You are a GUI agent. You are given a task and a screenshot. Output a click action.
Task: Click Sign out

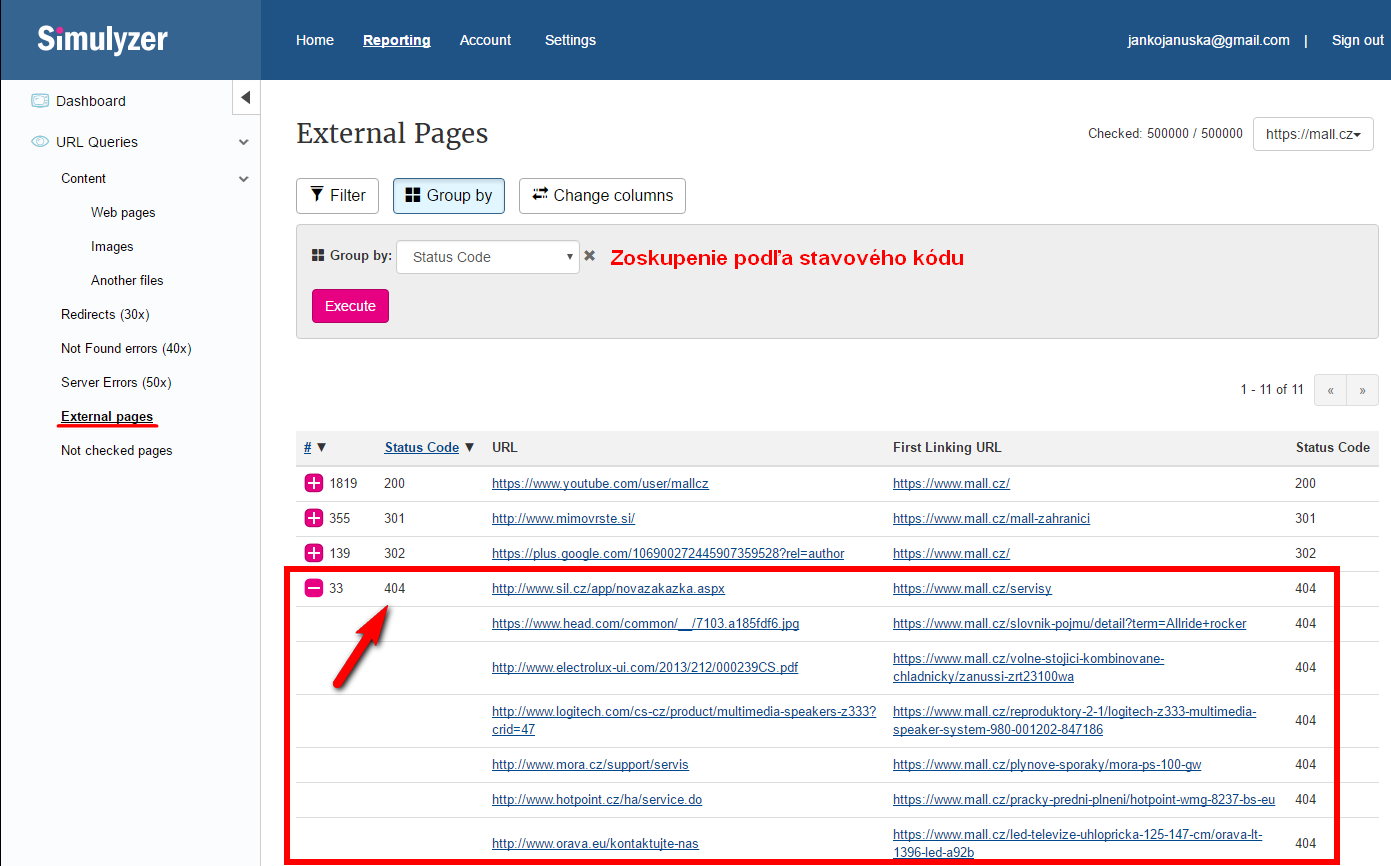point(1358,40)
